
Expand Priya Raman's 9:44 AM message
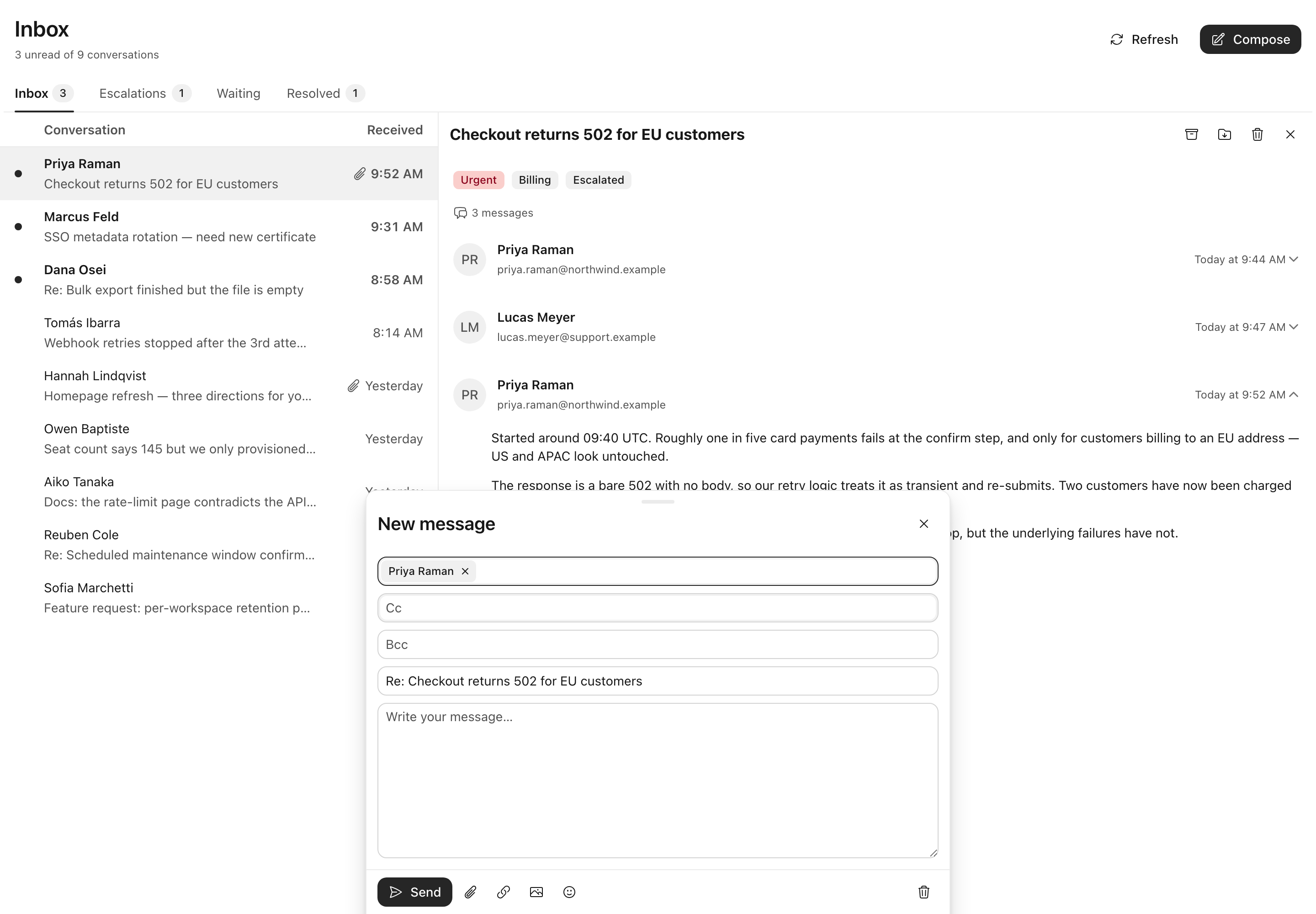pyautogui.click(x=1293, y=260)
